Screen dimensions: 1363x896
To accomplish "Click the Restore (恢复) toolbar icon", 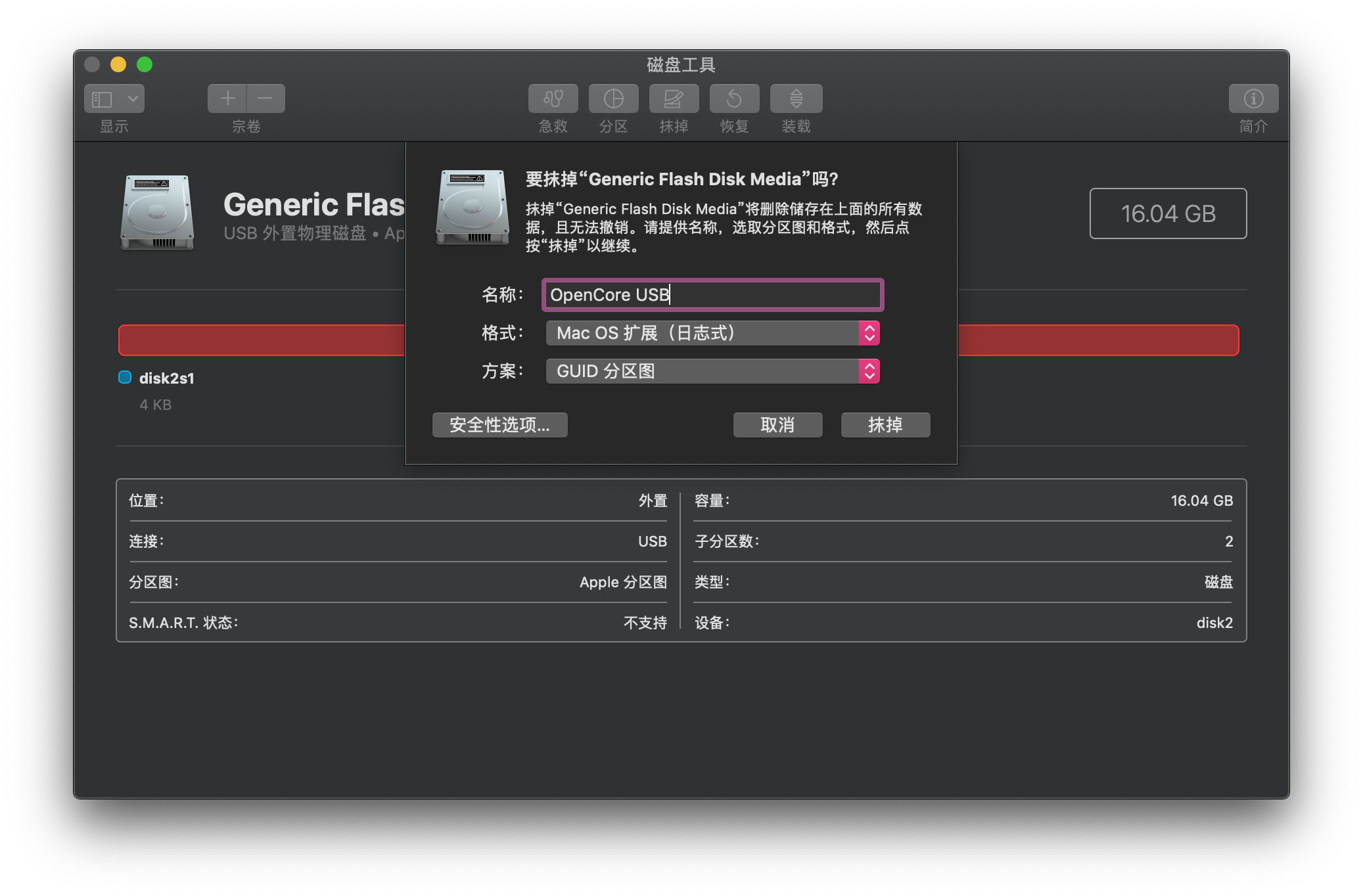I will click(734, 99).
